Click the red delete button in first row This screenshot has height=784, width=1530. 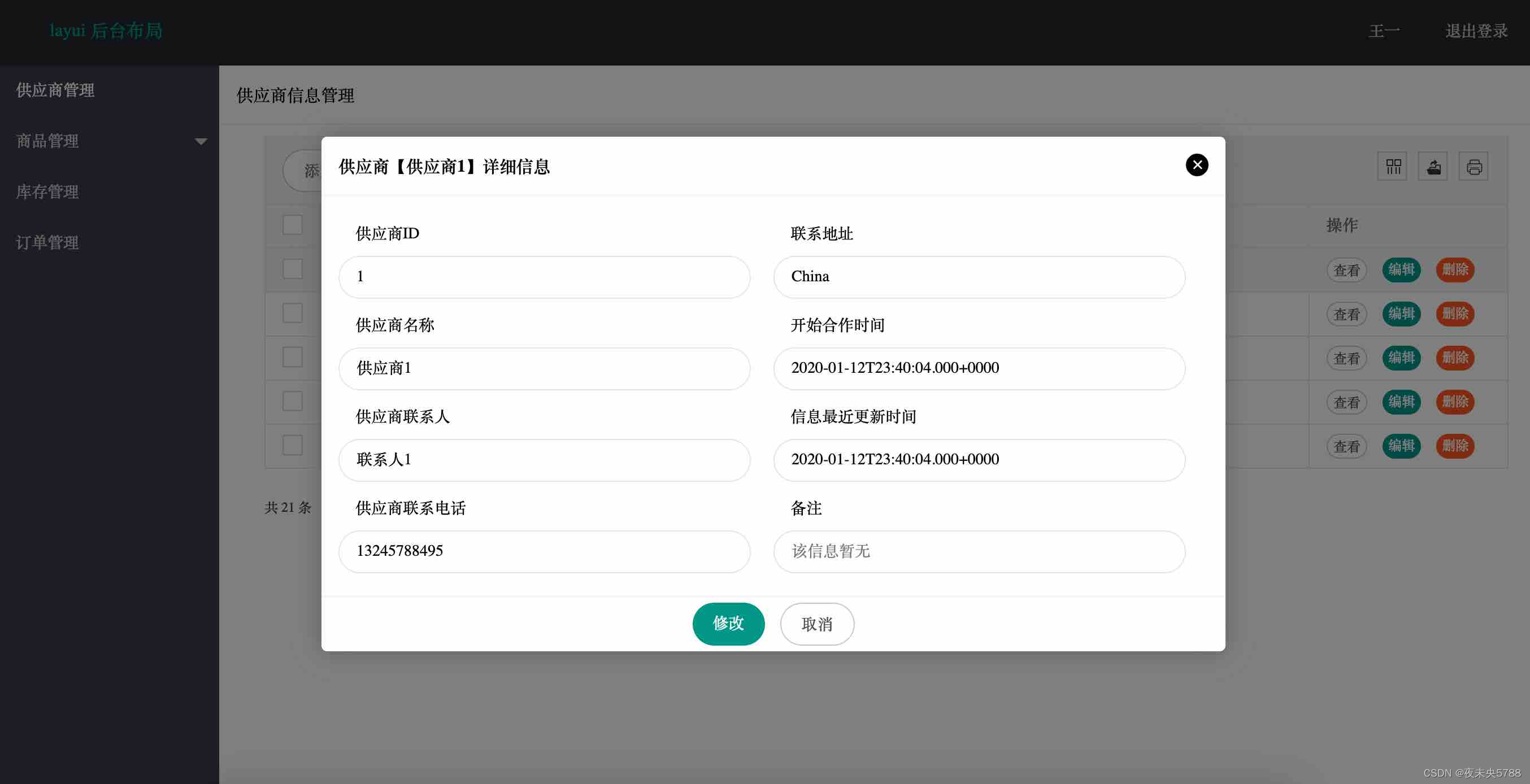tap(1455, 269)
